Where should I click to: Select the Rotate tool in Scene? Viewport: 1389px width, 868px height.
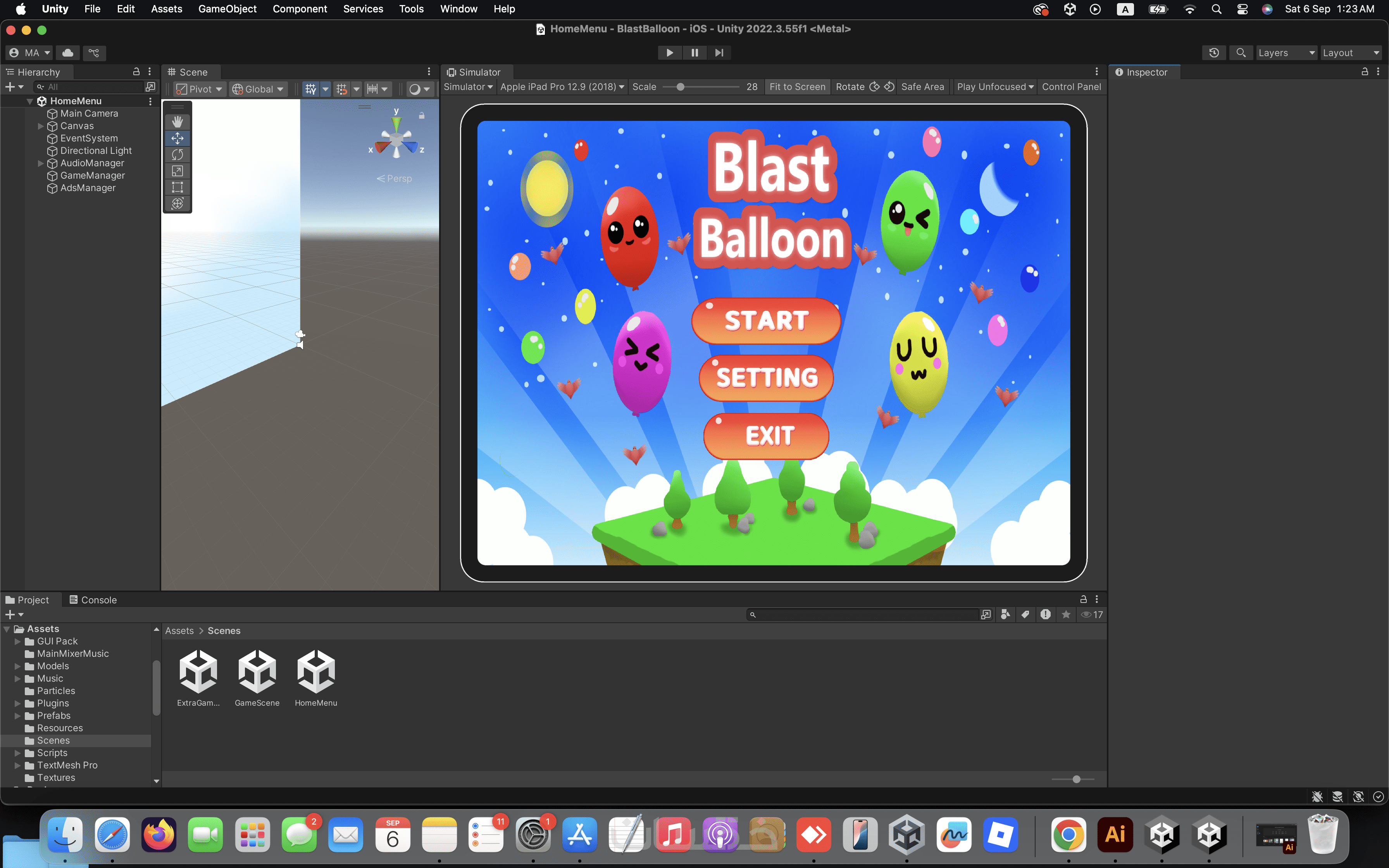178,155
